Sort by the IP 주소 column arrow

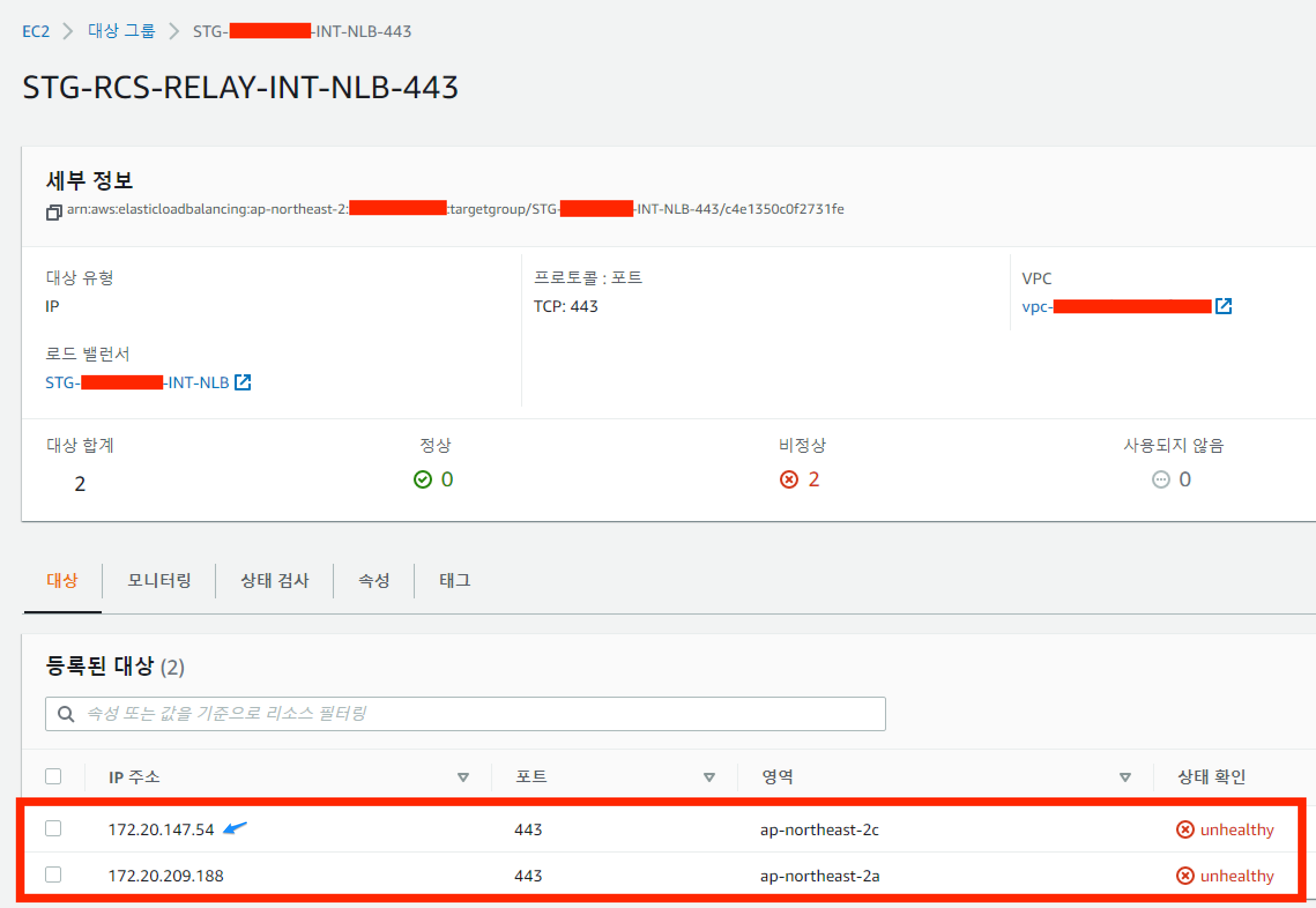(463, 777)
